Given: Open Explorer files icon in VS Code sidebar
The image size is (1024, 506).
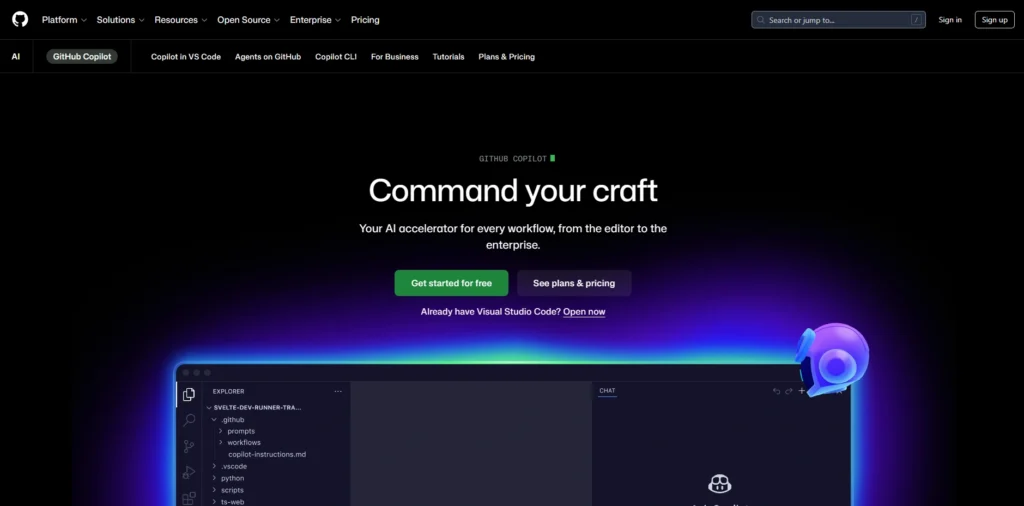Looking at the screenshot, I should [189, 394].
